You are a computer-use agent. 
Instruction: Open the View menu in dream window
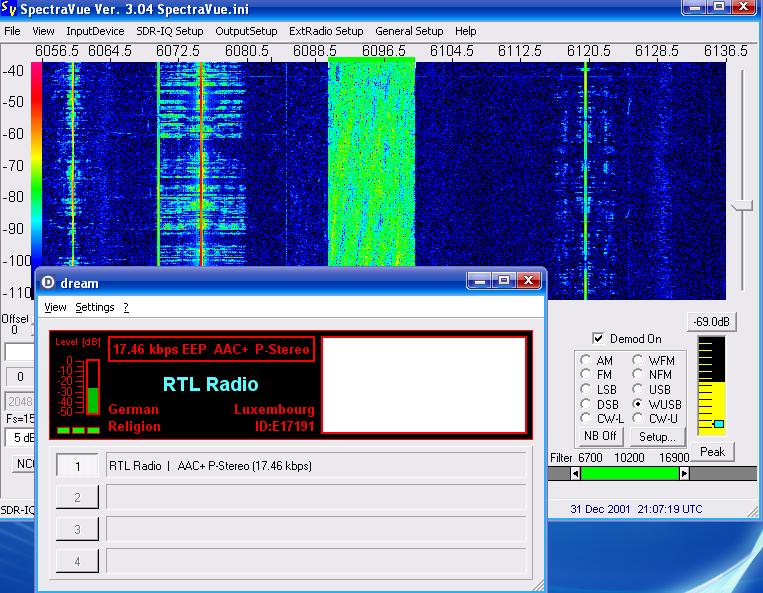point(55,307)
